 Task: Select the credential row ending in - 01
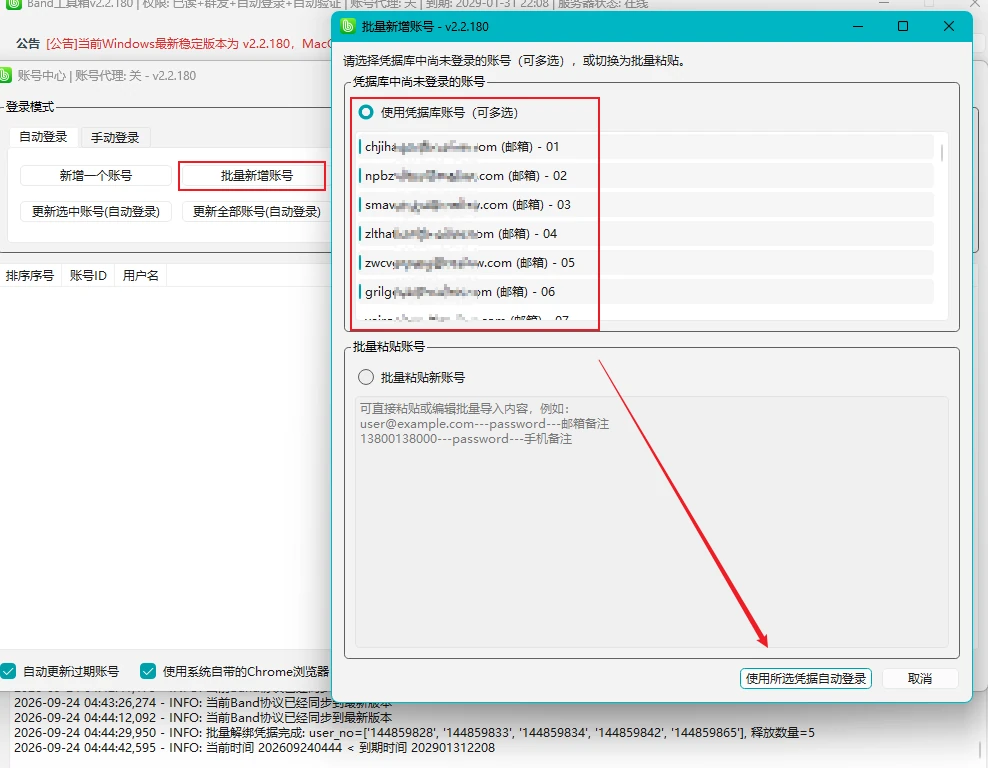tap(645, 147)
